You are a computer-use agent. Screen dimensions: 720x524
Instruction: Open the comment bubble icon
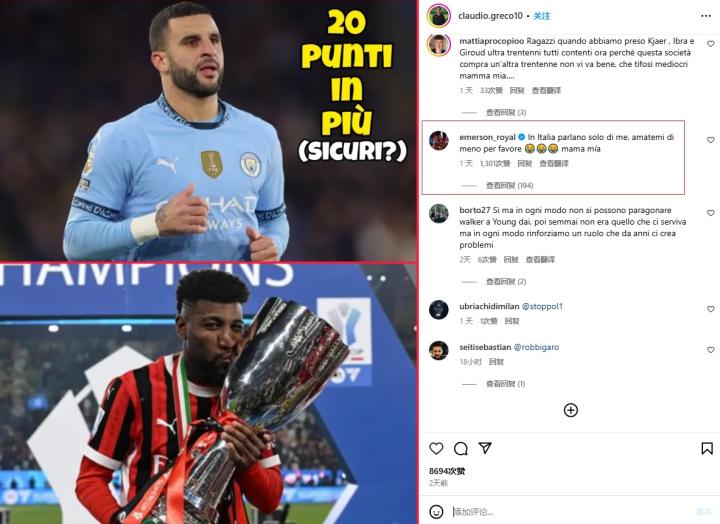pos(461,448)
